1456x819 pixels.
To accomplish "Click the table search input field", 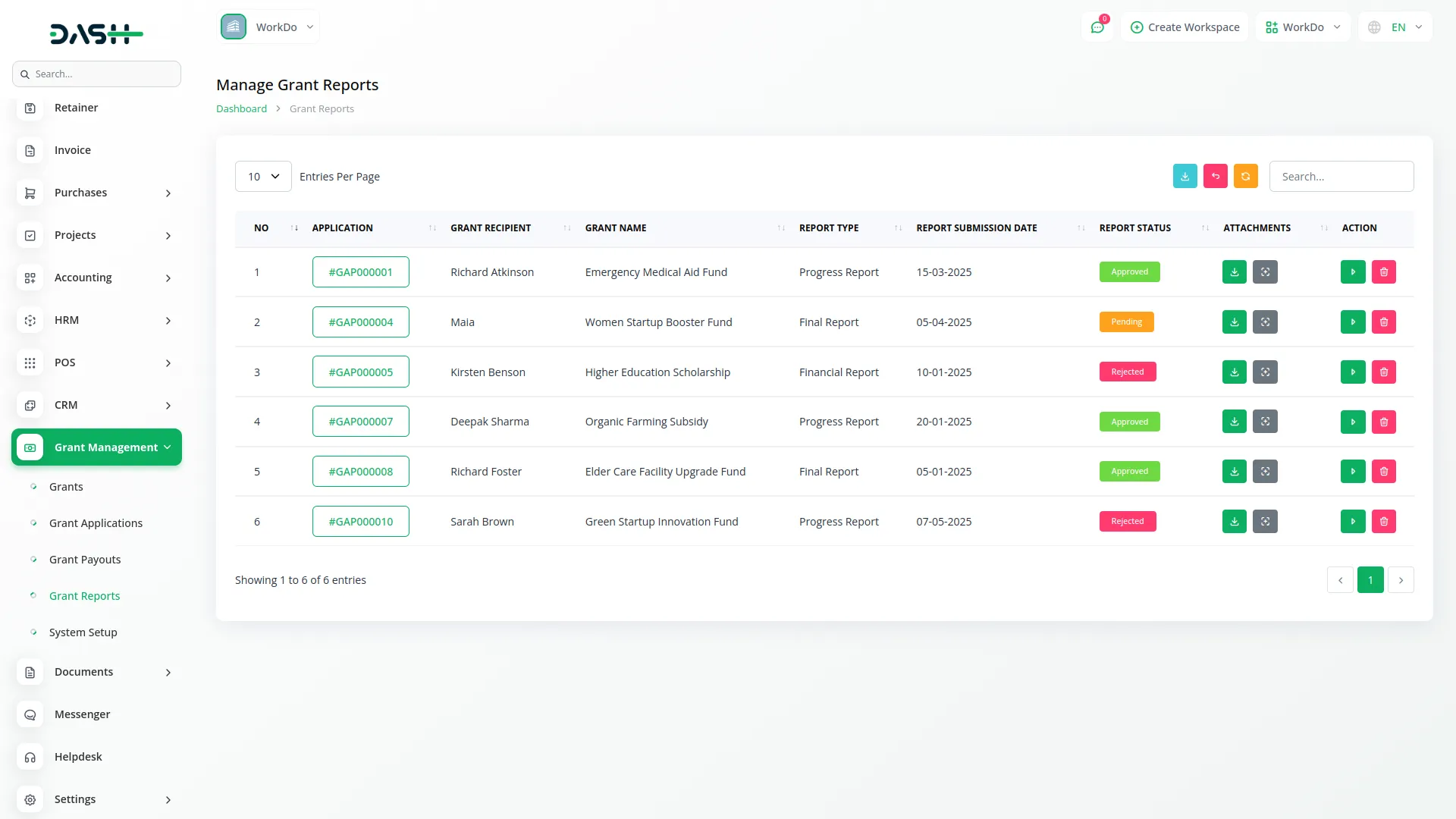I will click(x=1341, y=176).
